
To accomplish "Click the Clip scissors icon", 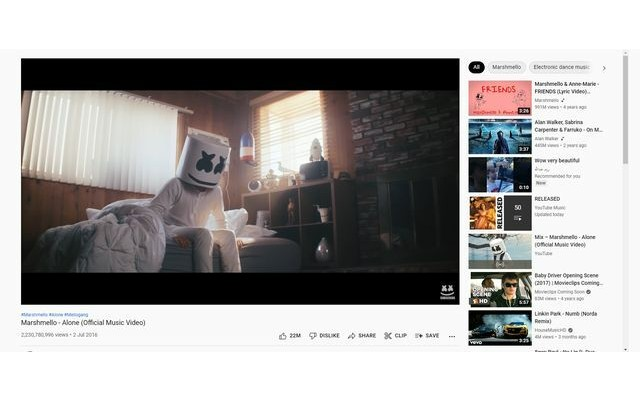I will [x=388, y=336].
